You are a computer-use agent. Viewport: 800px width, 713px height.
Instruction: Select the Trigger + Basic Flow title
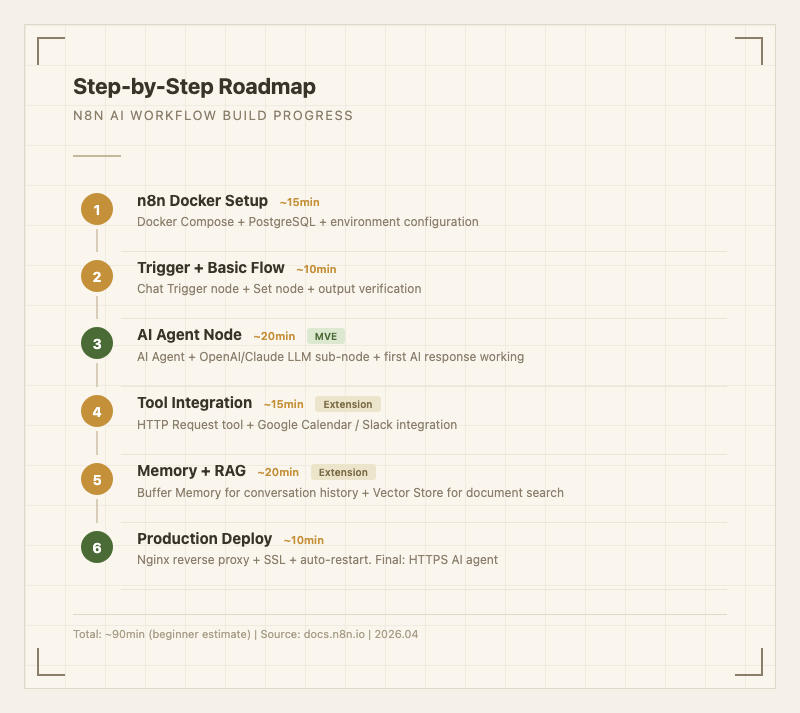click(x=210, y=268)
